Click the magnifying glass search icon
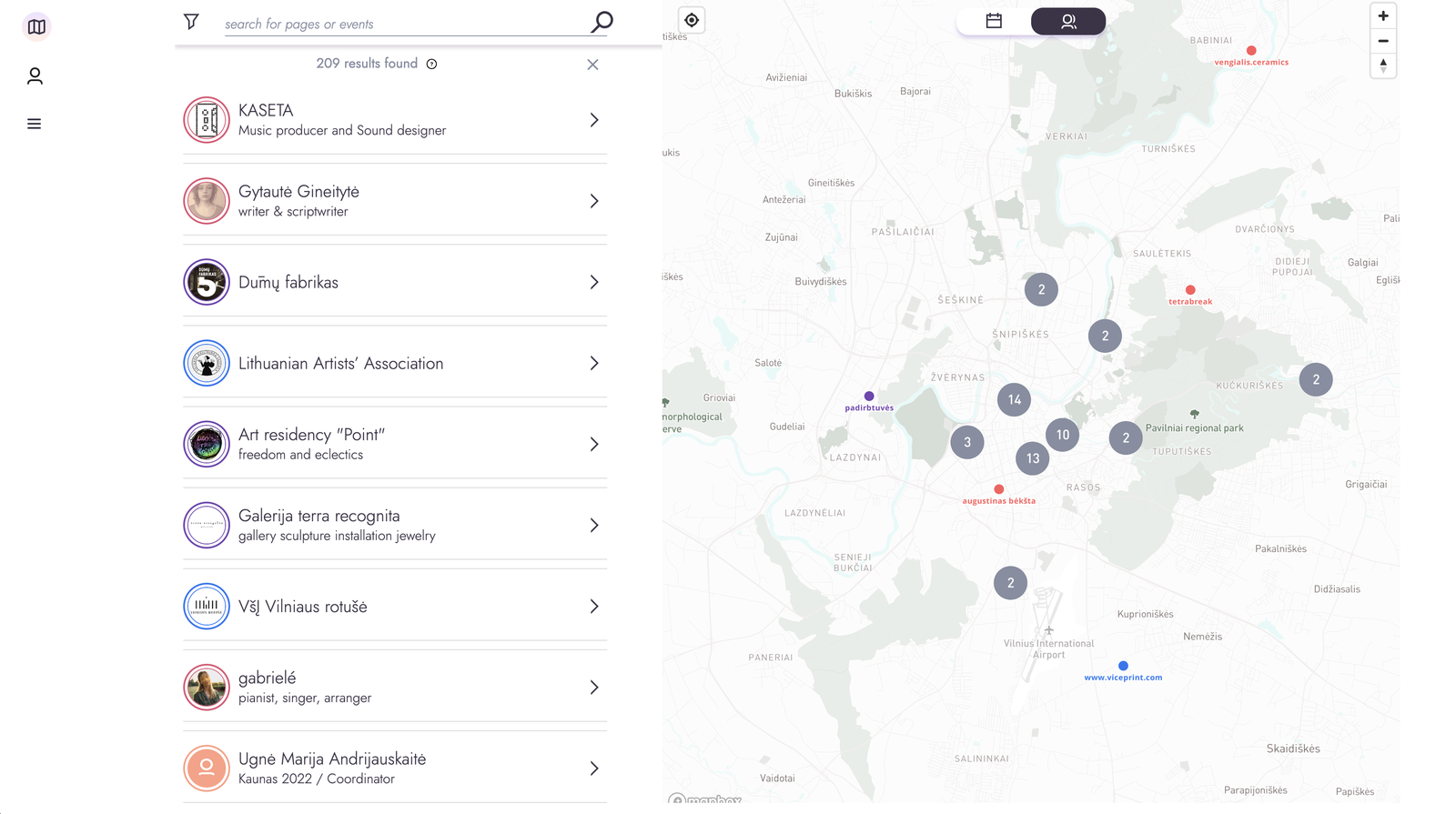Viewport: 1456px width, 814px height. click(602, 22)
